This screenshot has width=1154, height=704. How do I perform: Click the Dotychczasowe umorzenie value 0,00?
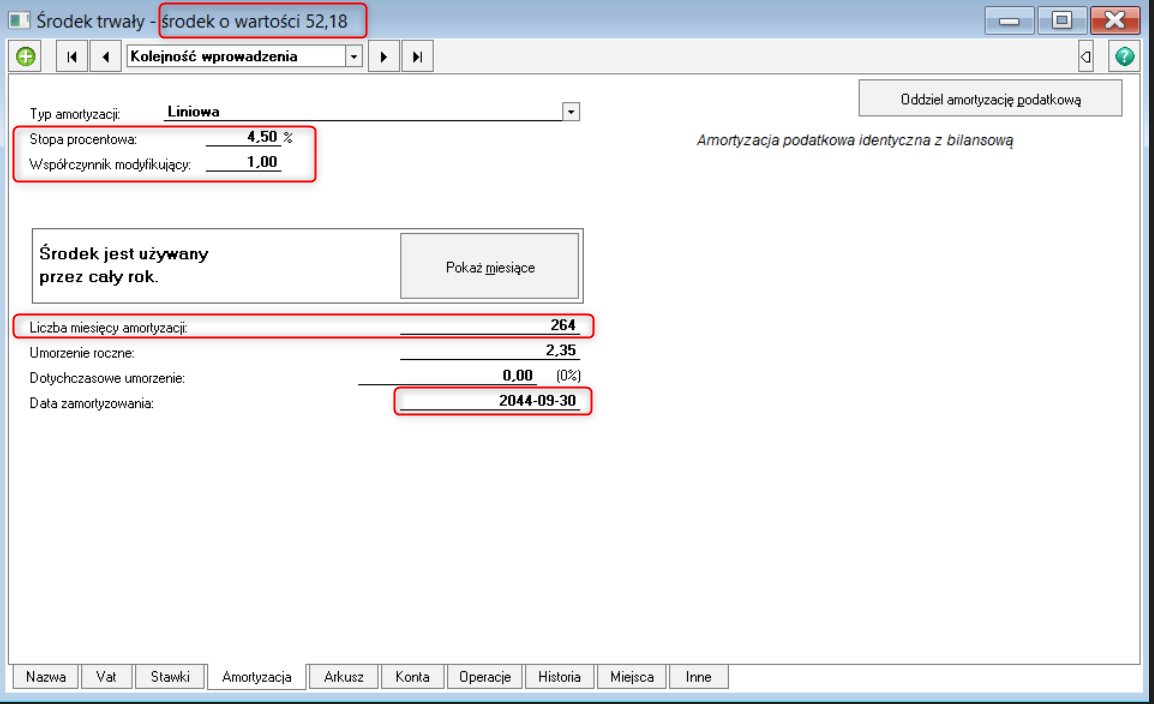(x=447, y=376)
